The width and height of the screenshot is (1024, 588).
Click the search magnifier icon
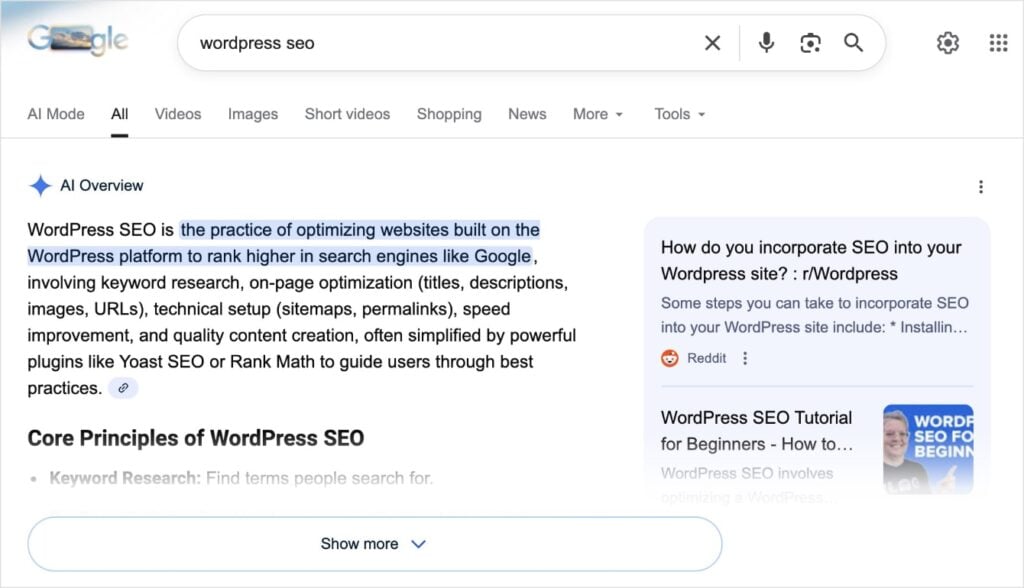pos(854,43)
